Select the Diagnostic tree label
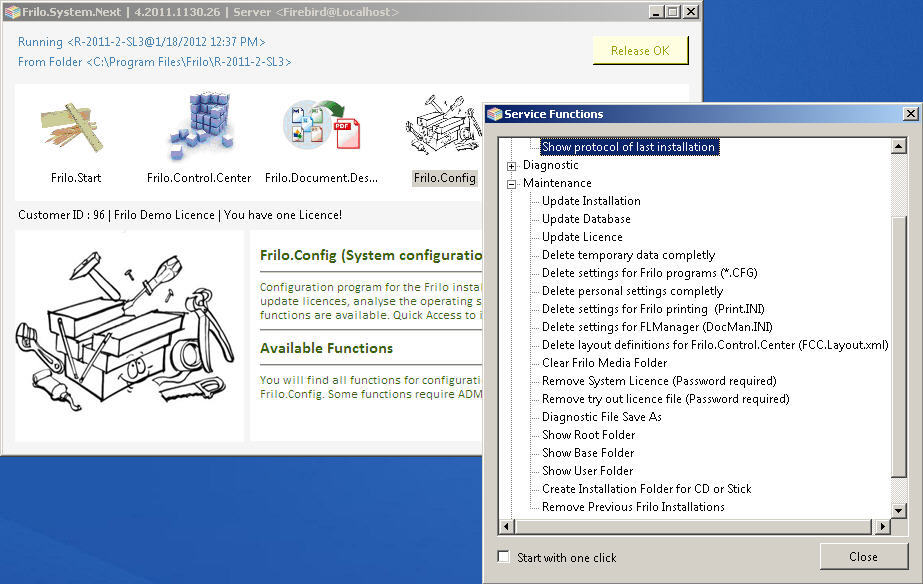 [550, 165]
